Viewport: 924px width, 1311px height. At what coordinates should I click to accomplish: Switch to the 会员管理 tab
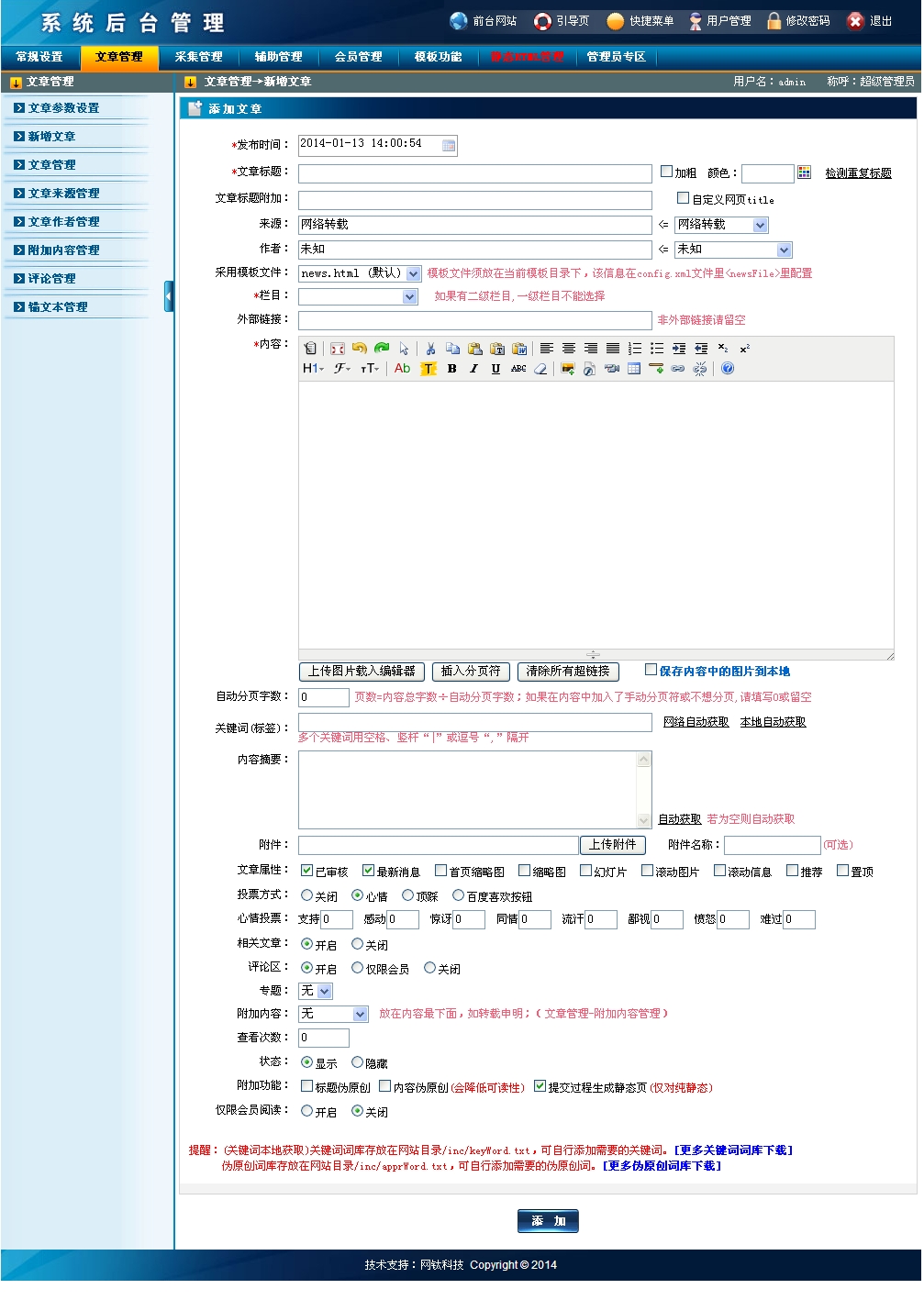tap(358, 57)
